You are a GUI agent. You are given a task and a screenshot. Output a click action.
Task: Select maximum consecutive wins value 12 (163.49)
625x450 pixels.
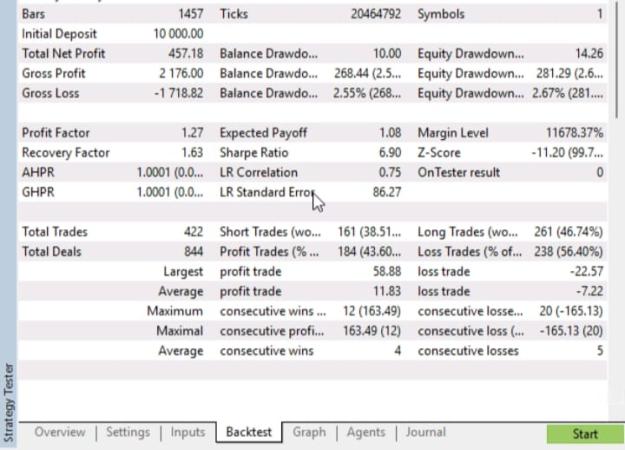point(371,311)
